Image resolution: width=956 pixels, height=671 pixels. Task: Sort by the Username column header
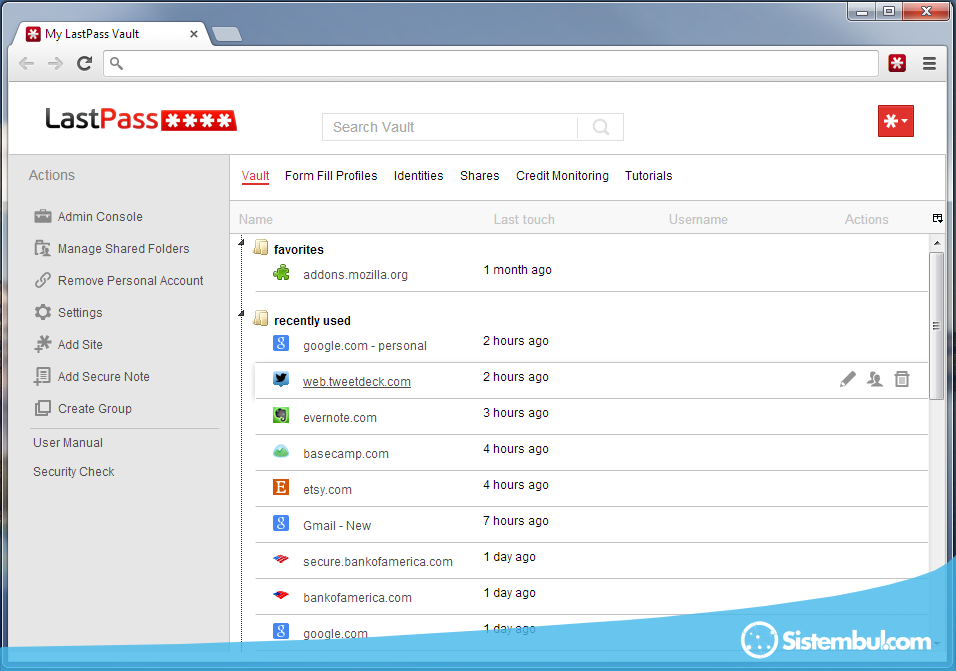698,219
